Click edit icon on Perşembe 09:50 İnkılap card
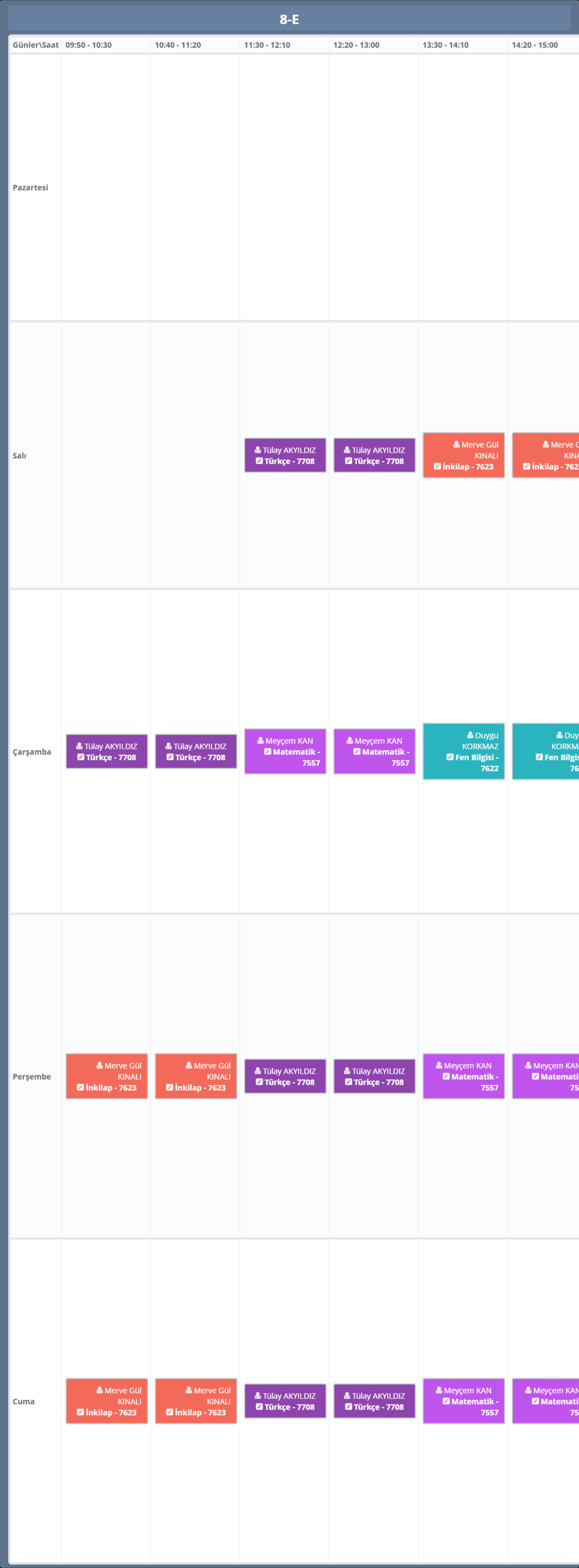Screen dimensions: 579x1568 coord(80,1087)
